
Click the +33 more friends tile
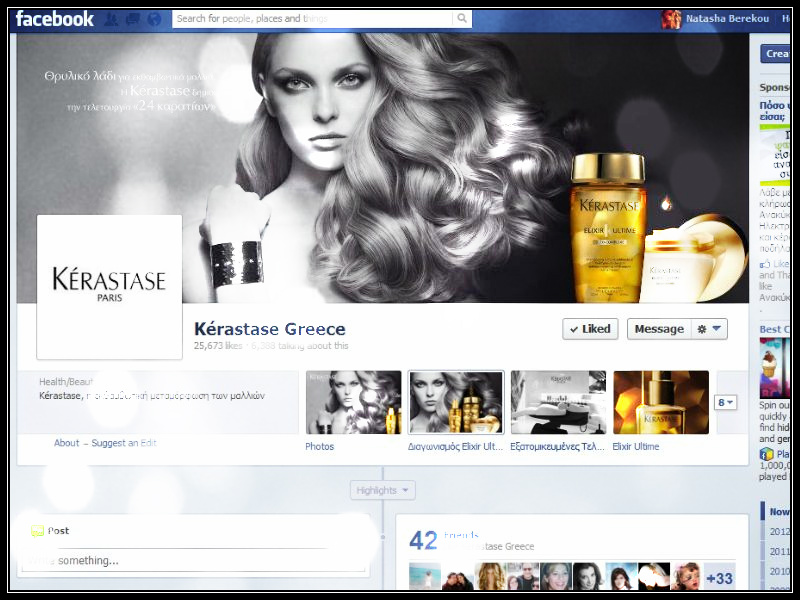[719, 578]
